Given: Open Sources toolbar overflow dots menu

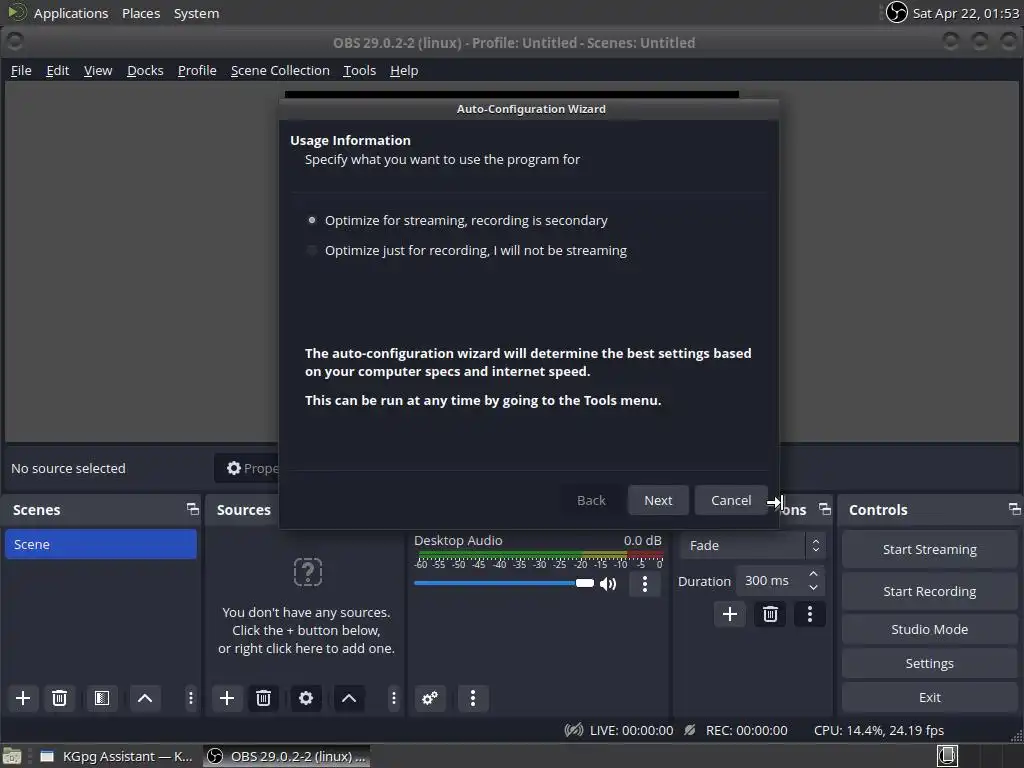Looking at the screenshot, I should tap(394, 698).
